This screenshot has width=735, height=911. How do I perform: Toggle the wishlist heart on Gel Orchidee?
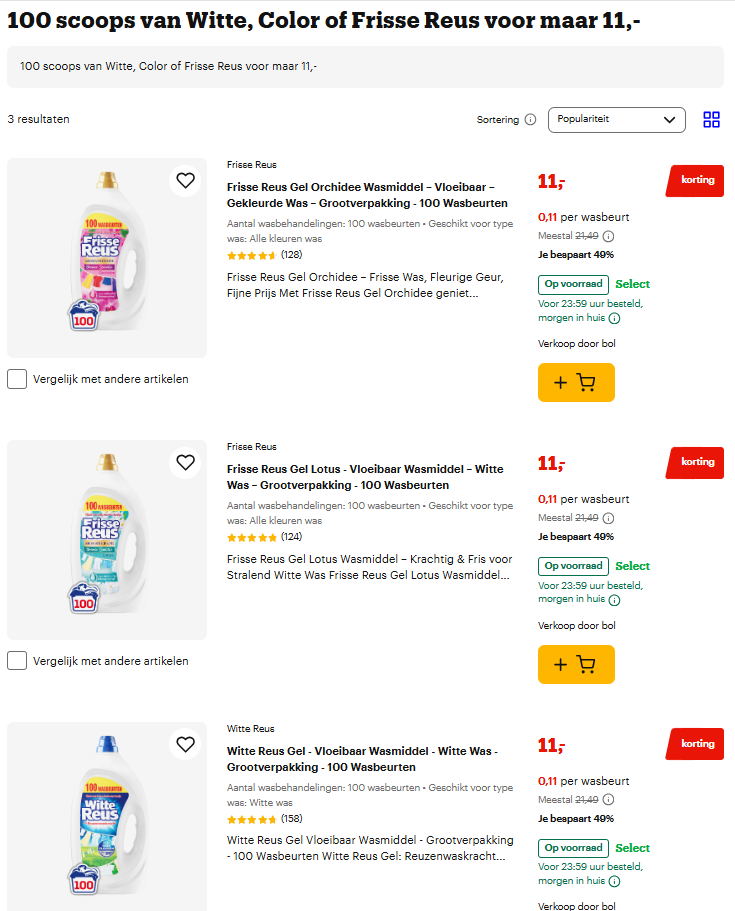(185, 181)
